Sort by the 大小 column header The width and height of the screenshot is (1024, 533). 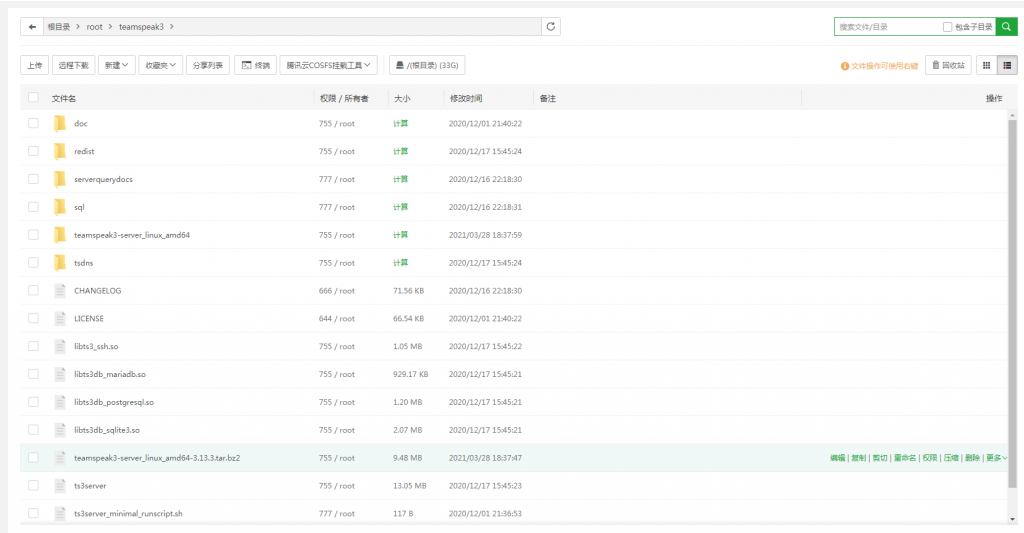click(x=402, y=99)
